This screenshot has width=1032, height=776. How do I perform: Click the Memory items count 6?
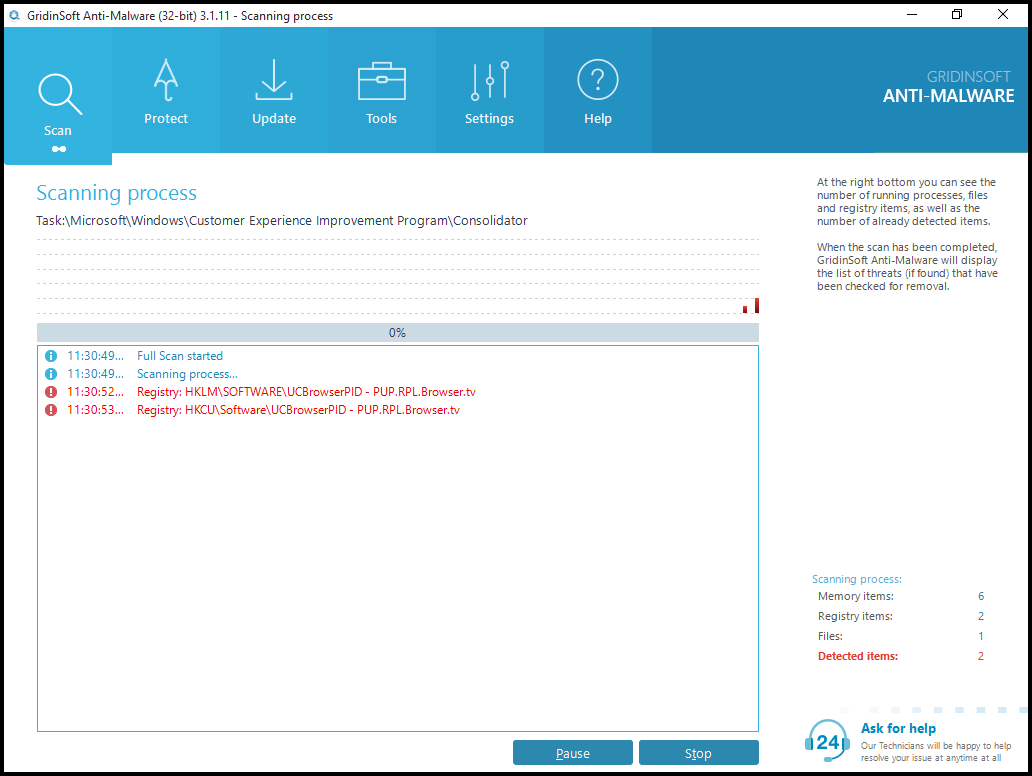pyautogui.click(x=981, y=596)
